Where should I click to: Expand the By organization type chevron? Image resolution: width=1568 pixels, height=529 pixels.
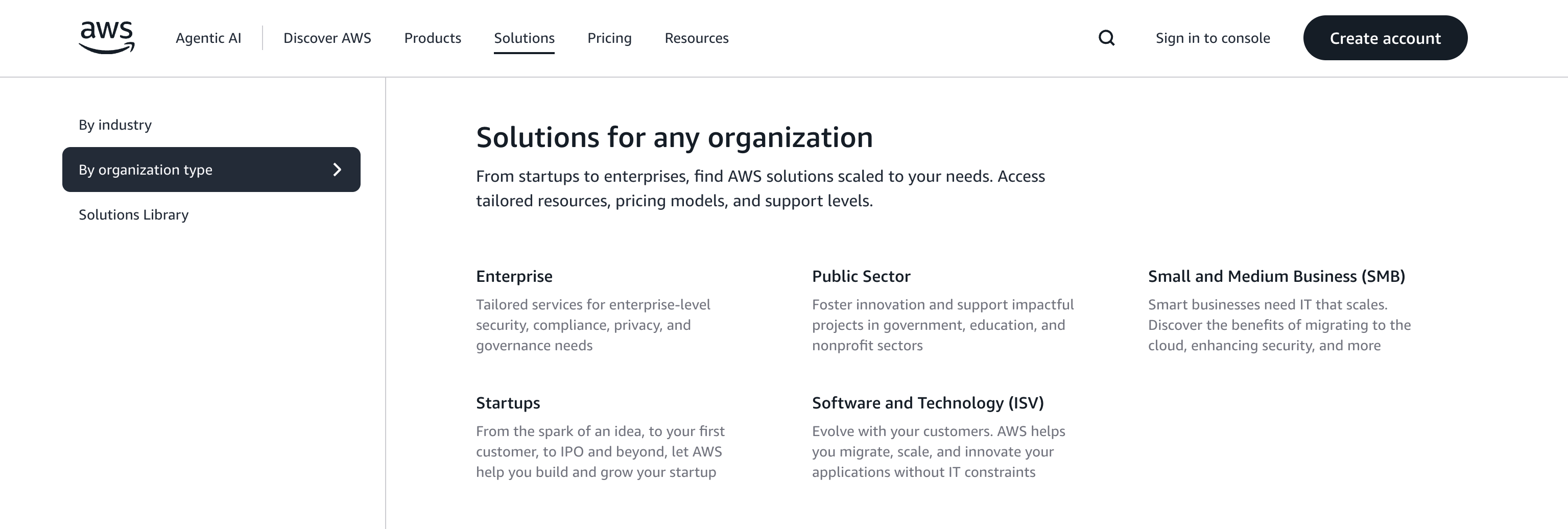(x=337, y=169)
